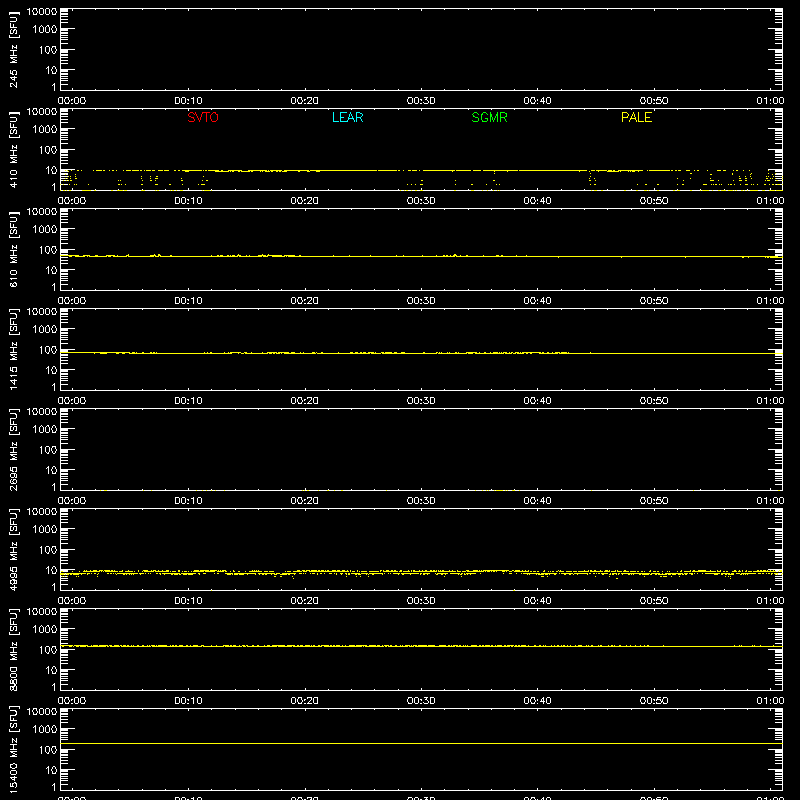Click the 1000 tick label of 2695 MHz panel
The width and height of the screenshot is (800, 800).
pyautogui.click(x=45, y=430)
